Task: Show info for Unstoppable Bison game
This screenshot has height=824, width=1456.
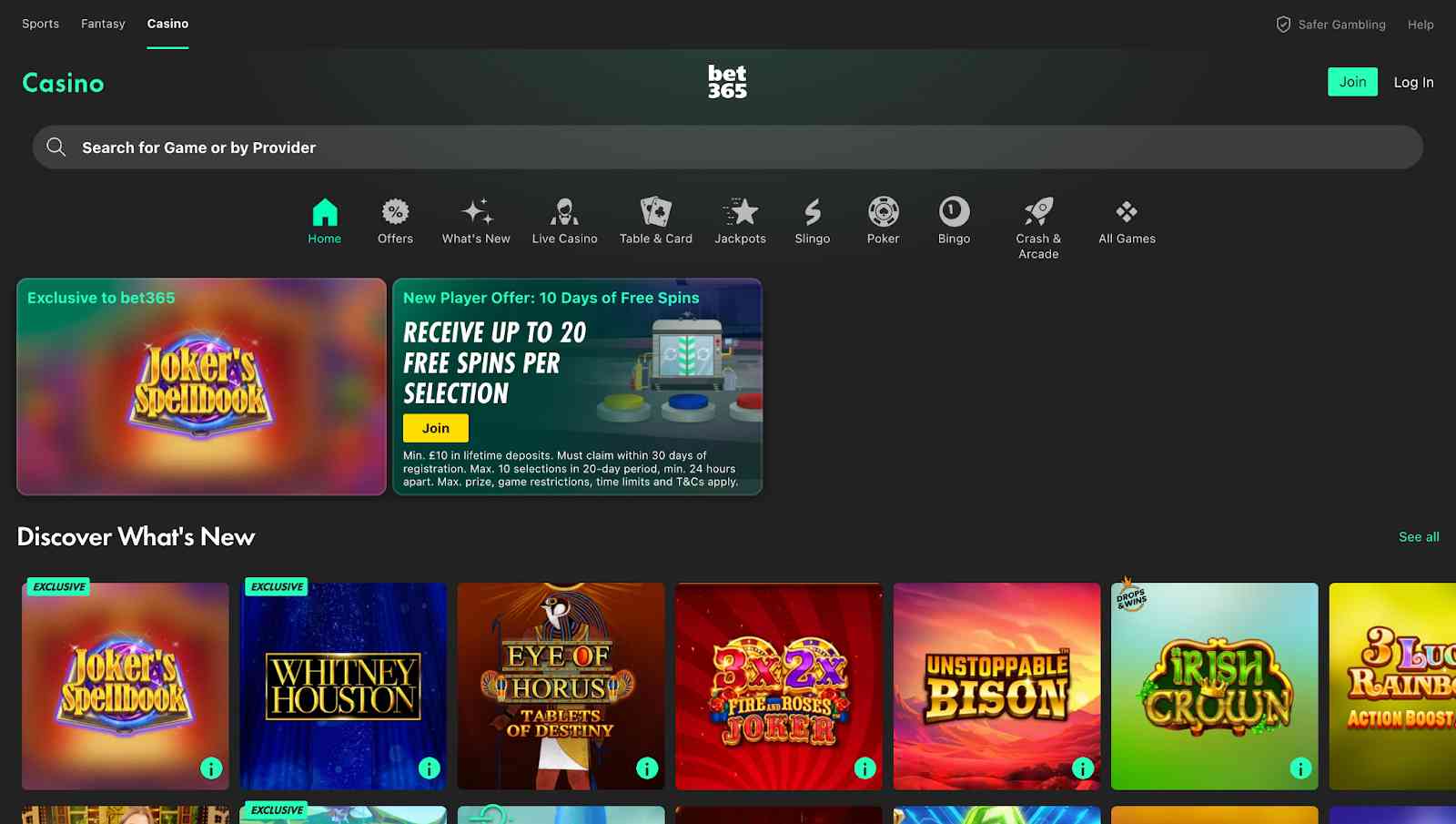Action: coord(1083,768)
